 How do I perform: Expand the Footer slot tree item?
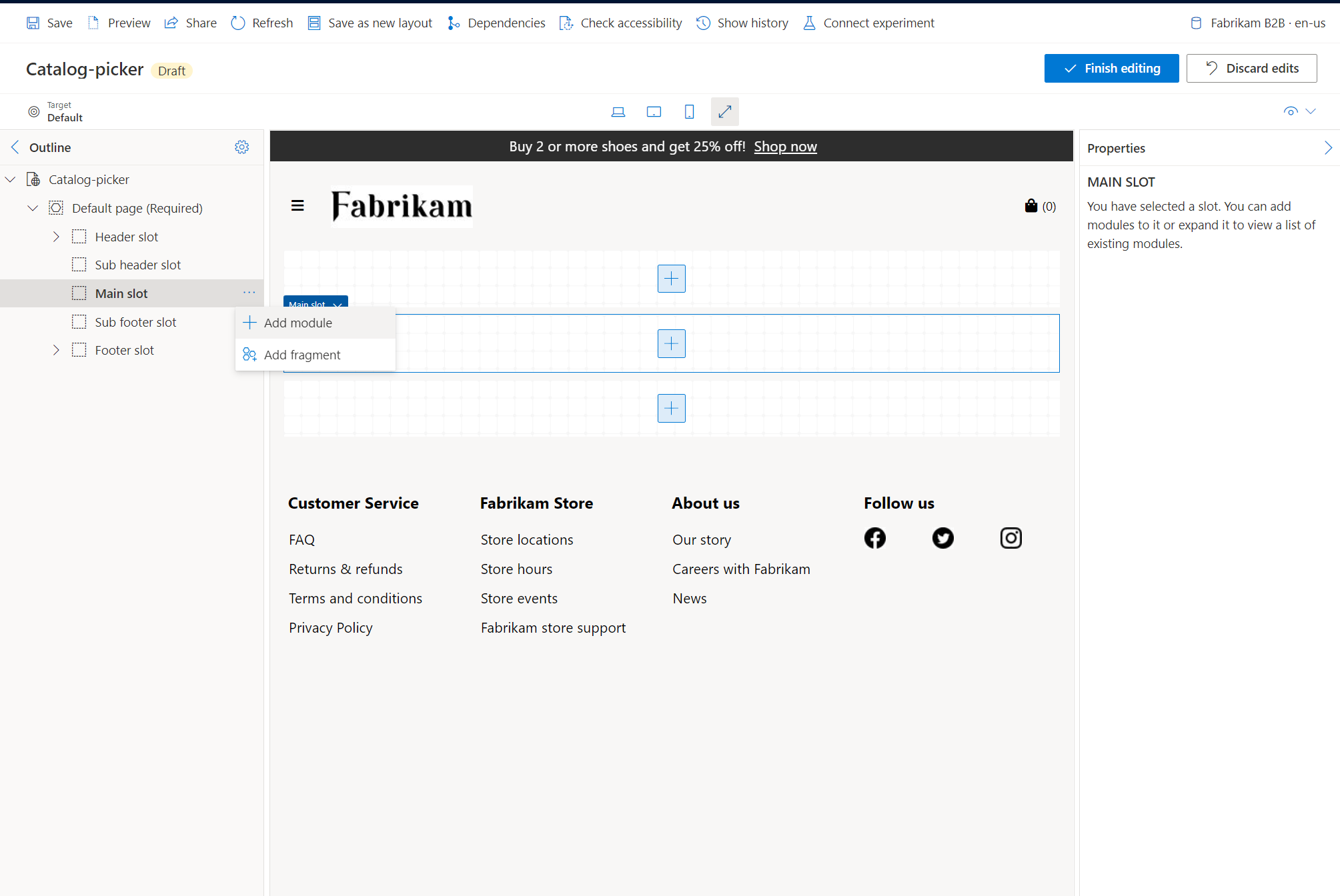click(55, 349)
